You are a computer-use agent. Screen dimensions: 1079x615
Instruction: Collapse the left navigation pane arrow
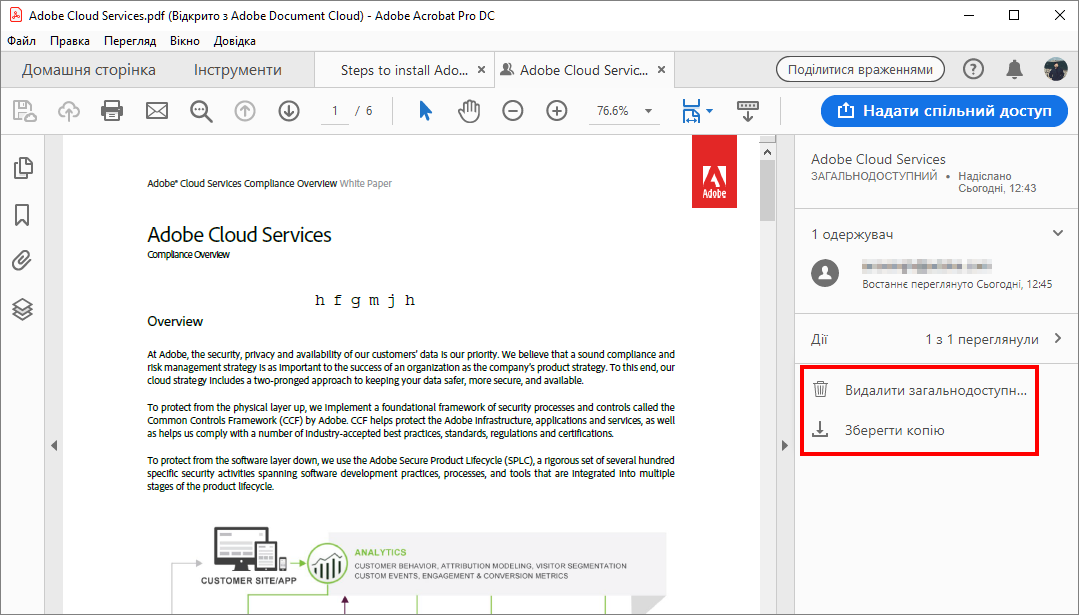(54, 445)
